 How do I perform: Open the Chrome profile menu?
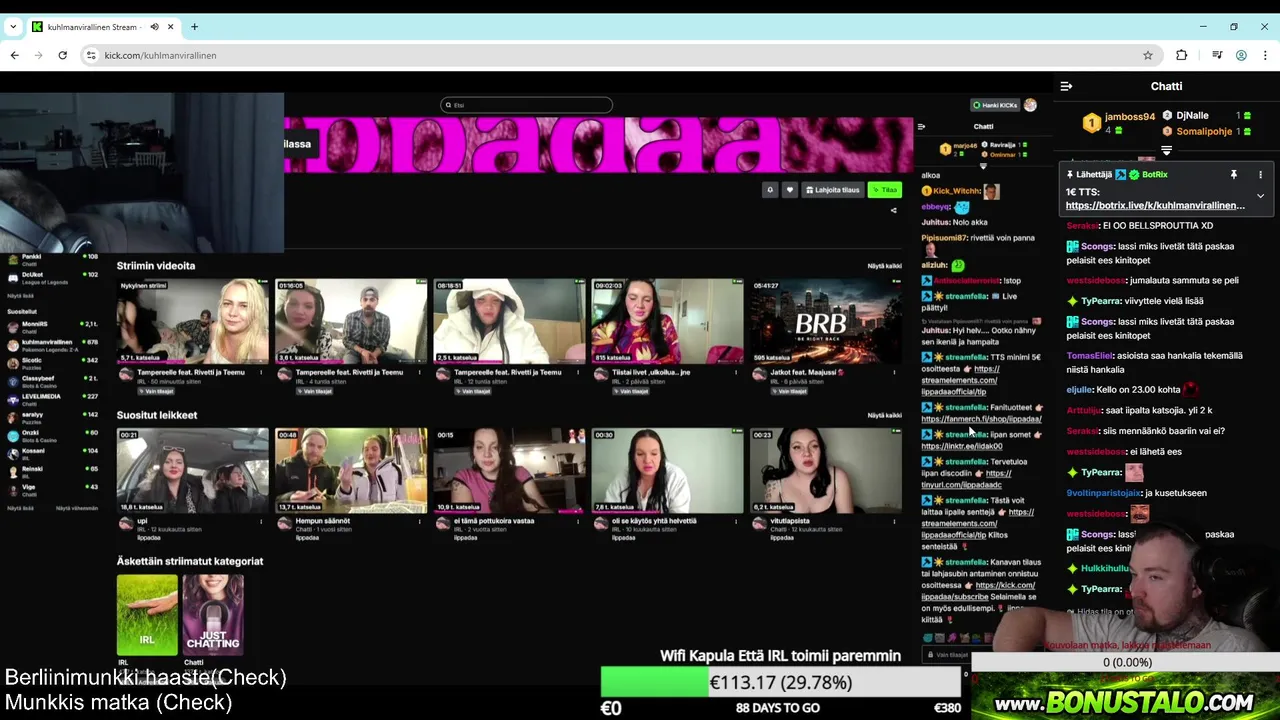(x=1241, y=55)
